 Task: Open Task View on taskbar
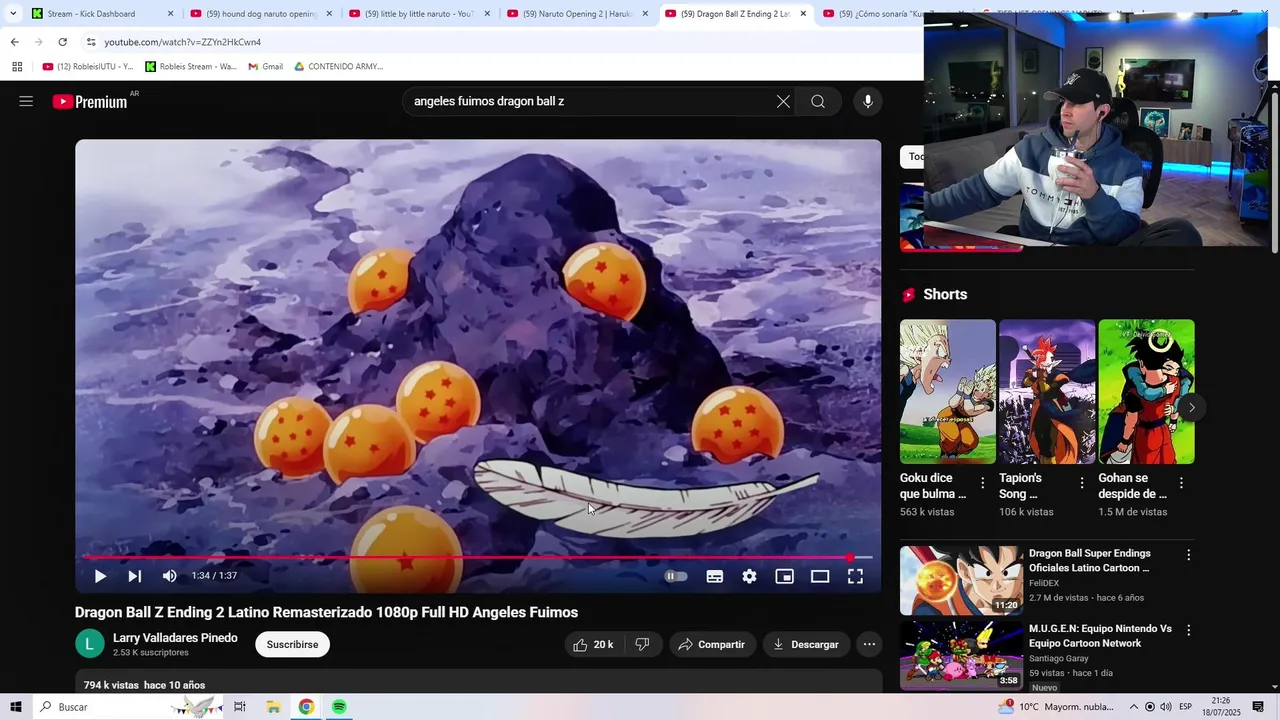click(x=240, y=707)
